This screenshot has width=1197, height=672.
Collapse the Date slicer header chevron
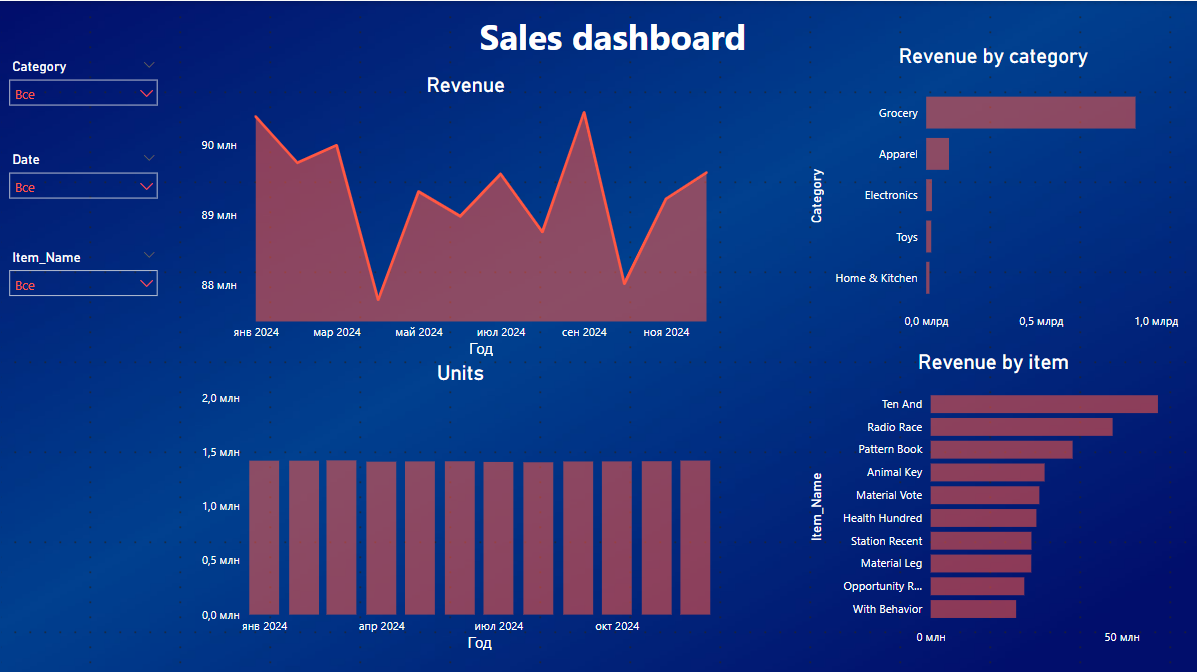(x=149, y=158)
